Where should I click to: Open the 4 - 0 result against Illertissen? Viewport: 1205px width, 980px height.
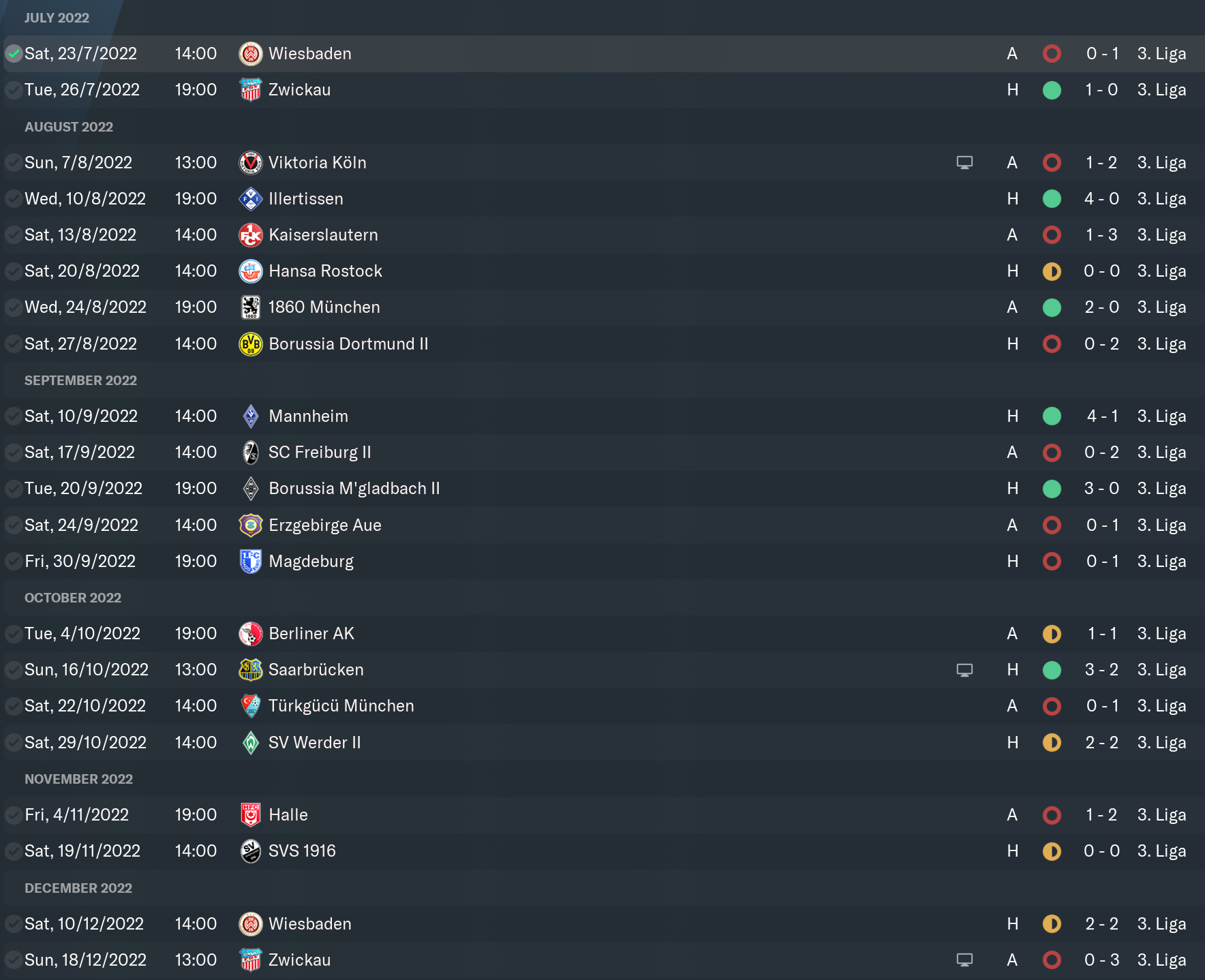(x=1101, y=199)
